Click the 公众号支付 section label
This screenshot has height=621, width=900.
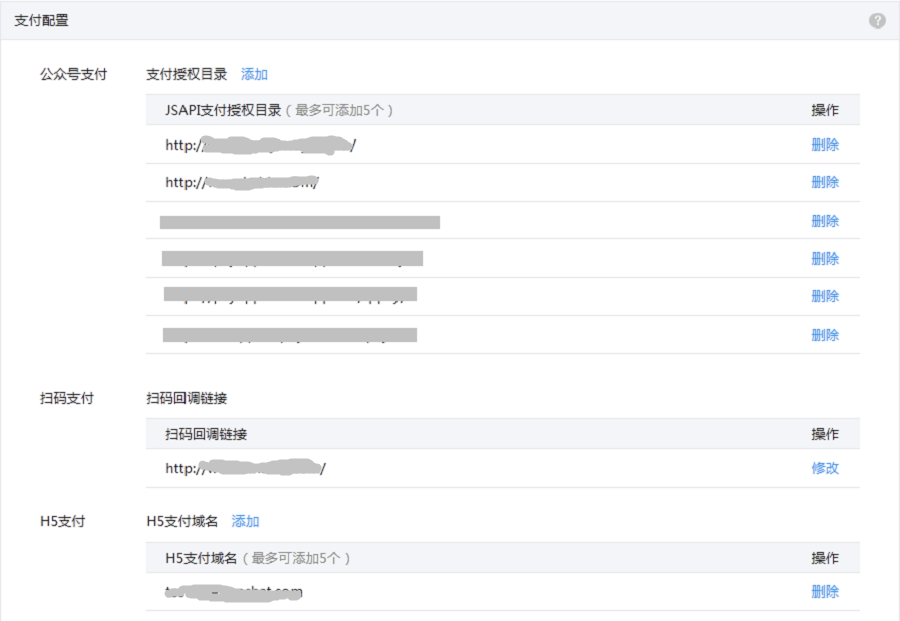click(x=73, y=74)
